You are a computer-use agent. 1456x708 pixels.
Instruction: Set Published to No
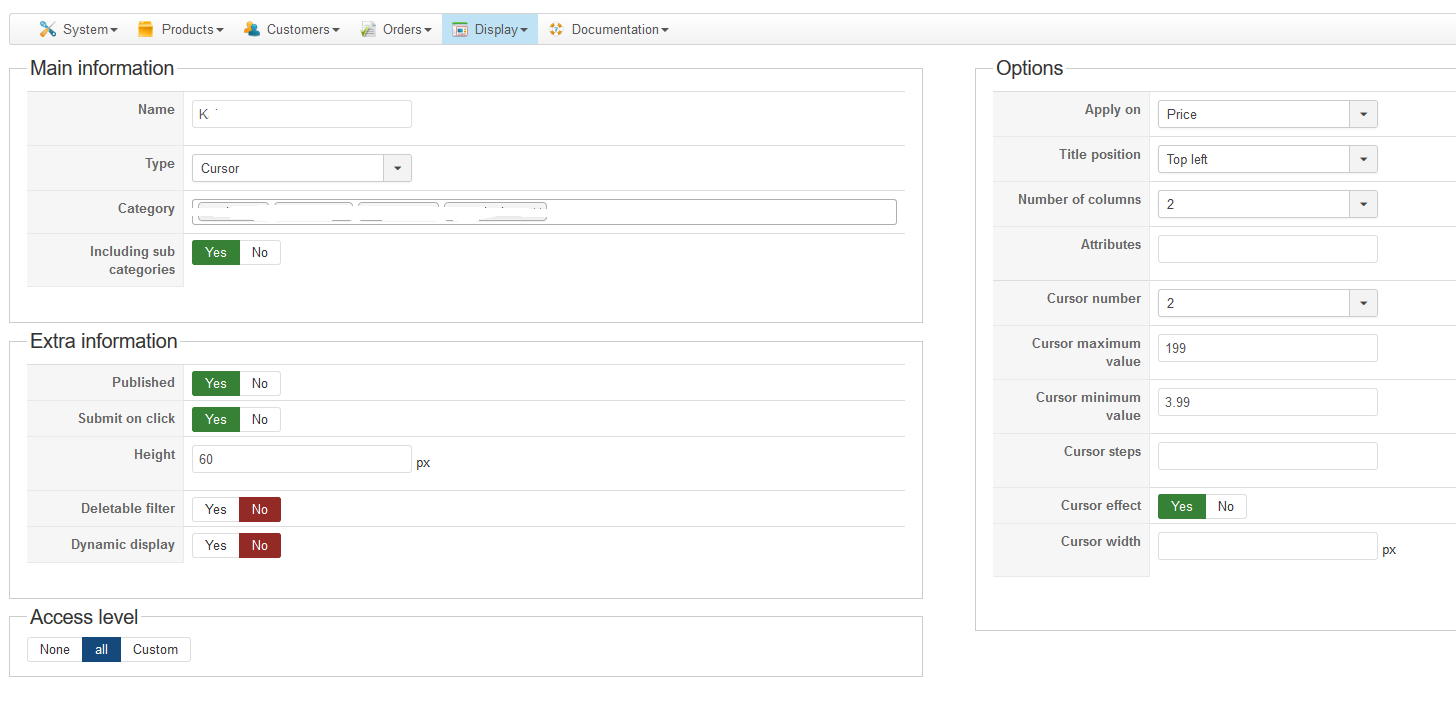click(x=260, y=383)
